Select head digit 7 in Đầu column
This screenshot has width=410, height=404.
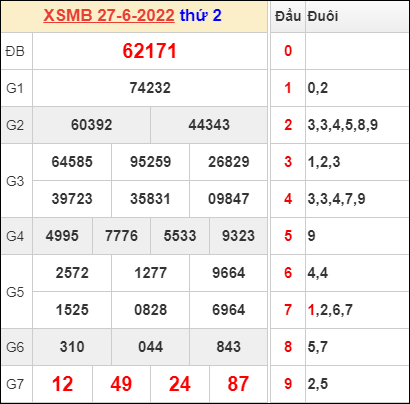tap(288, 310)
